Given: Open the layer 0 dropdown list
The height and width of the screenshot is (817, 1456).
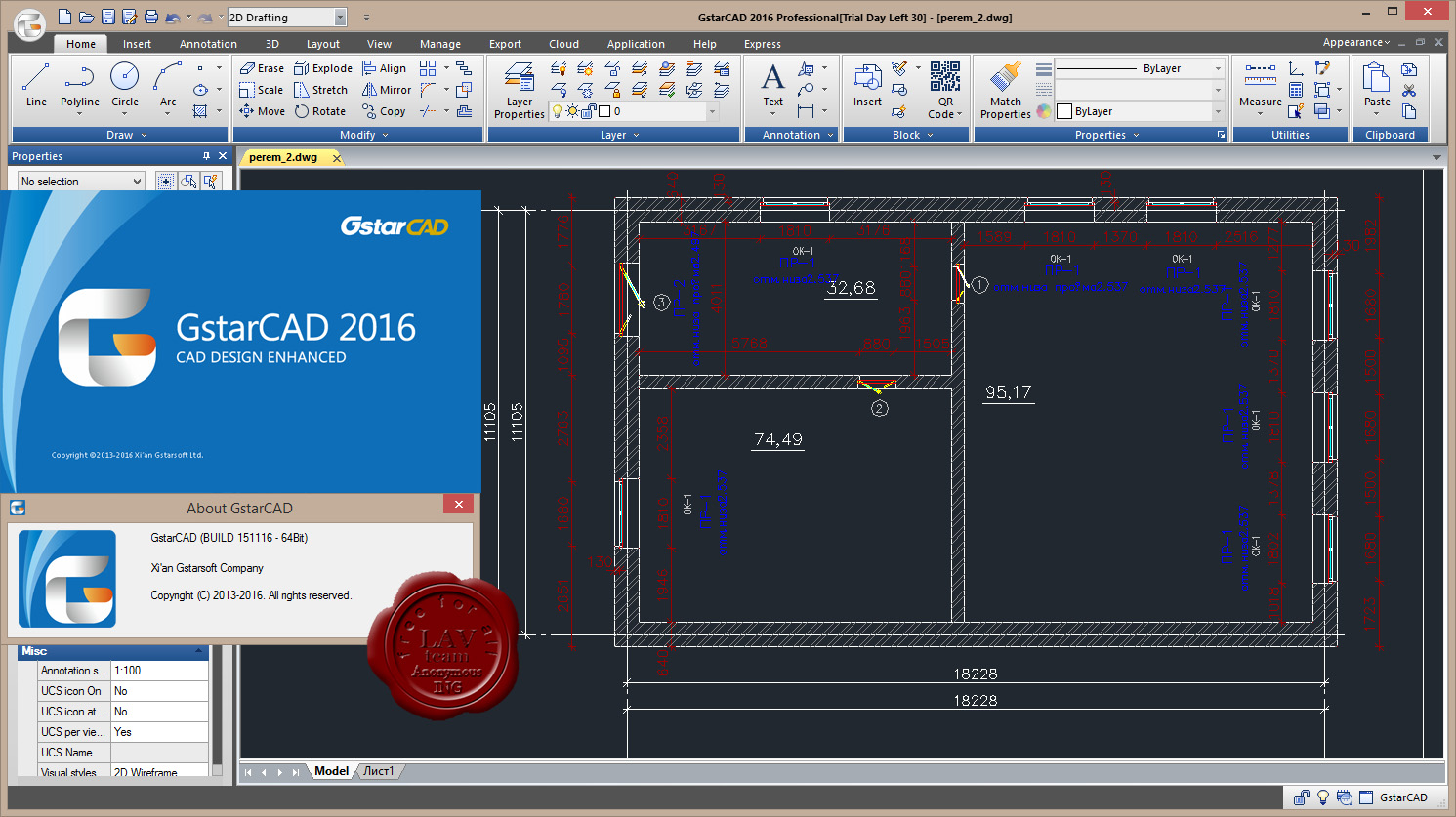Looking at the screenshot, I should click(712, 111).
